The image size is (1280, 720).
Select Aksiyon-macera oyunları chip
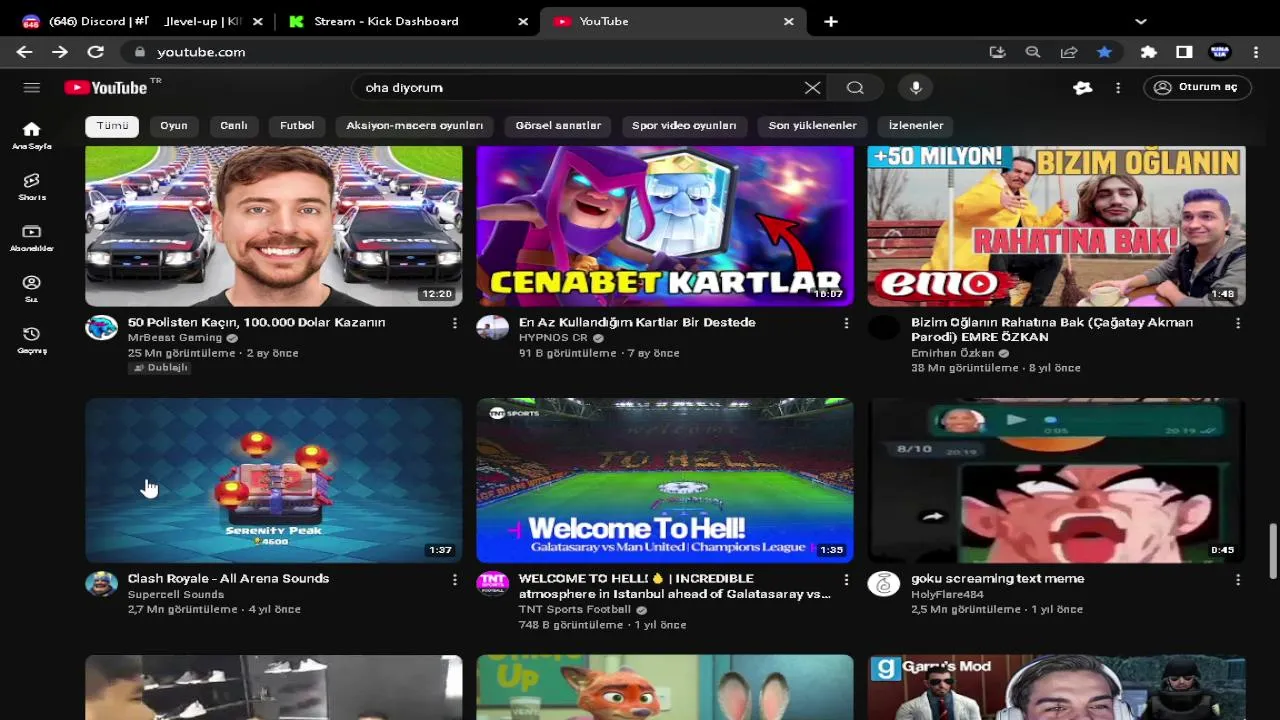(x=414, y=126)
